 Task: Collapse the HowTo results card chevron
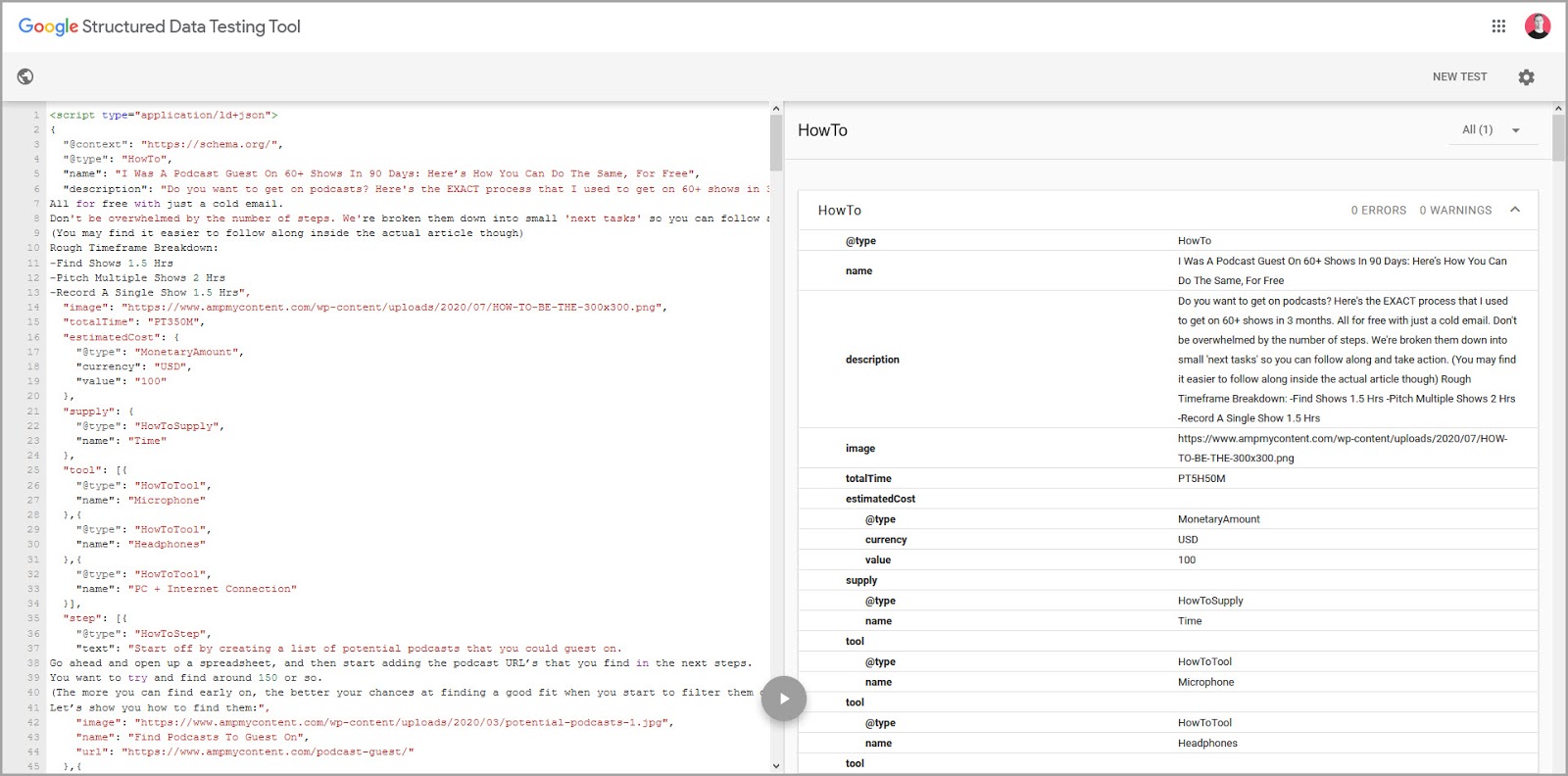1515,210
